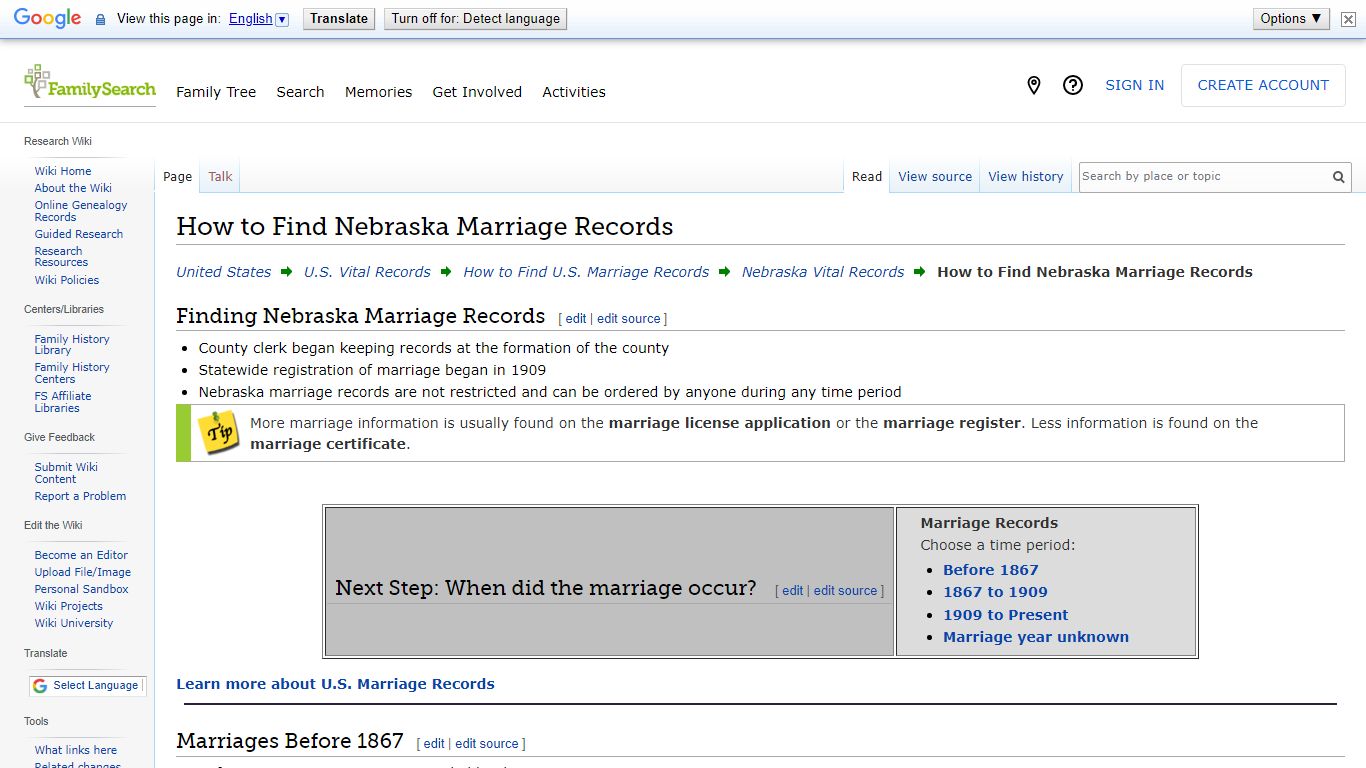Open the English language dropdown

[258, 19]
